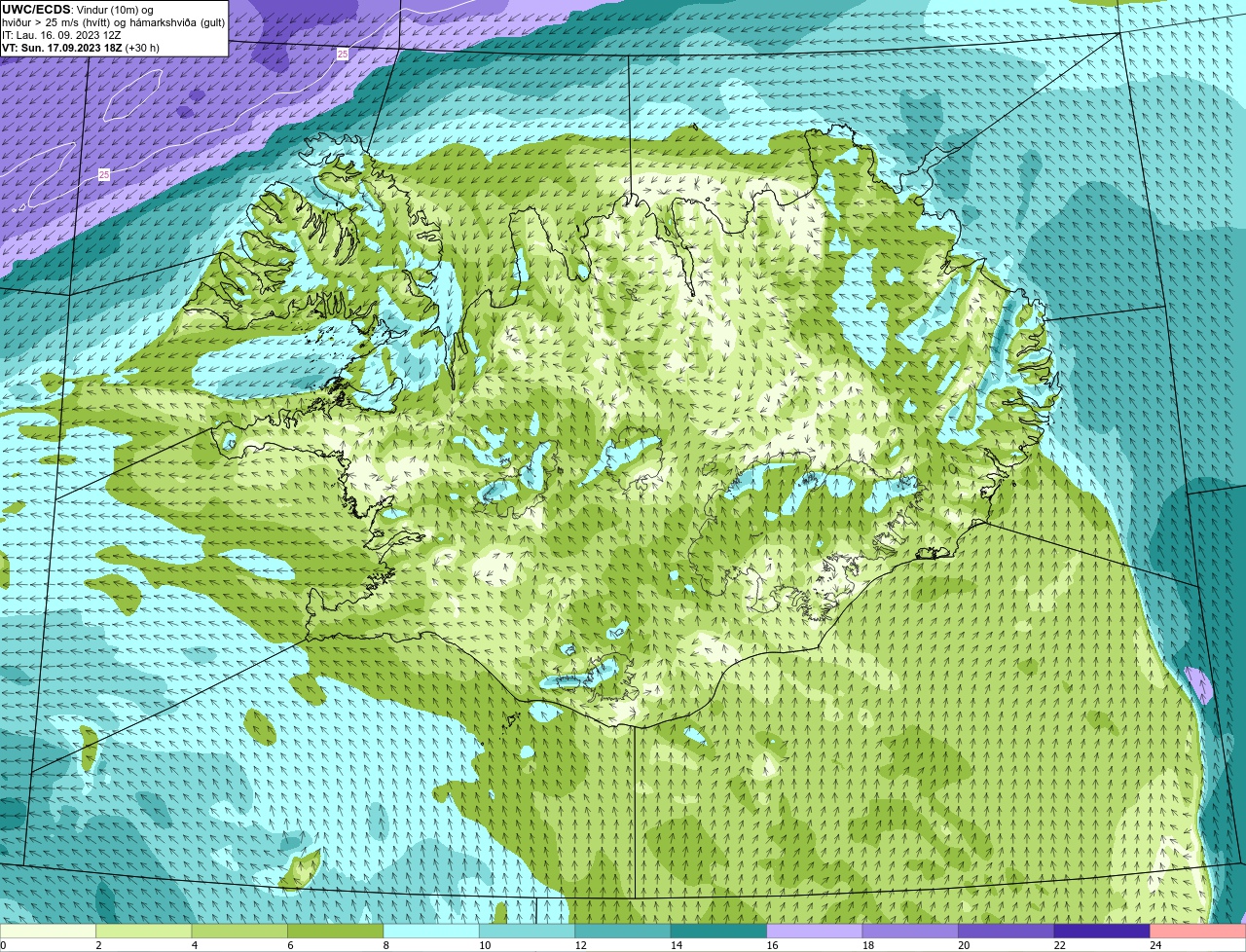Click the 'IT: Lau. 16. 09. 2023 12Z' line
1246x952 pixels.
tap(61, 35)
